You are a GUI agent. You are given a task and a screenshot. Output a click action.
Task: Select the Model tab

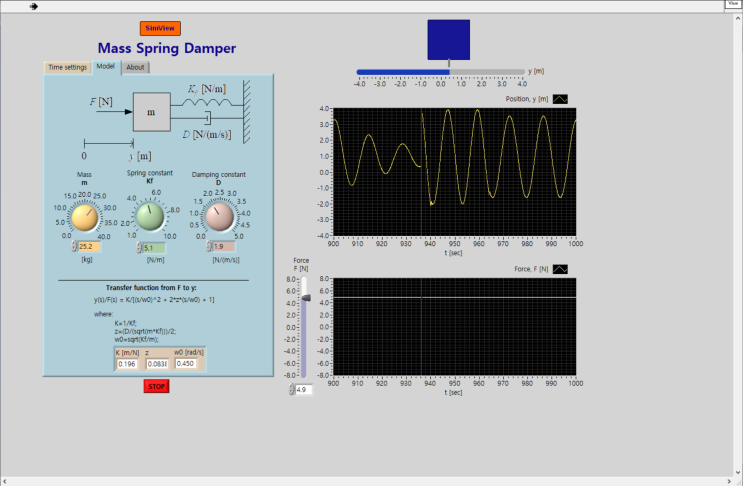106,66
